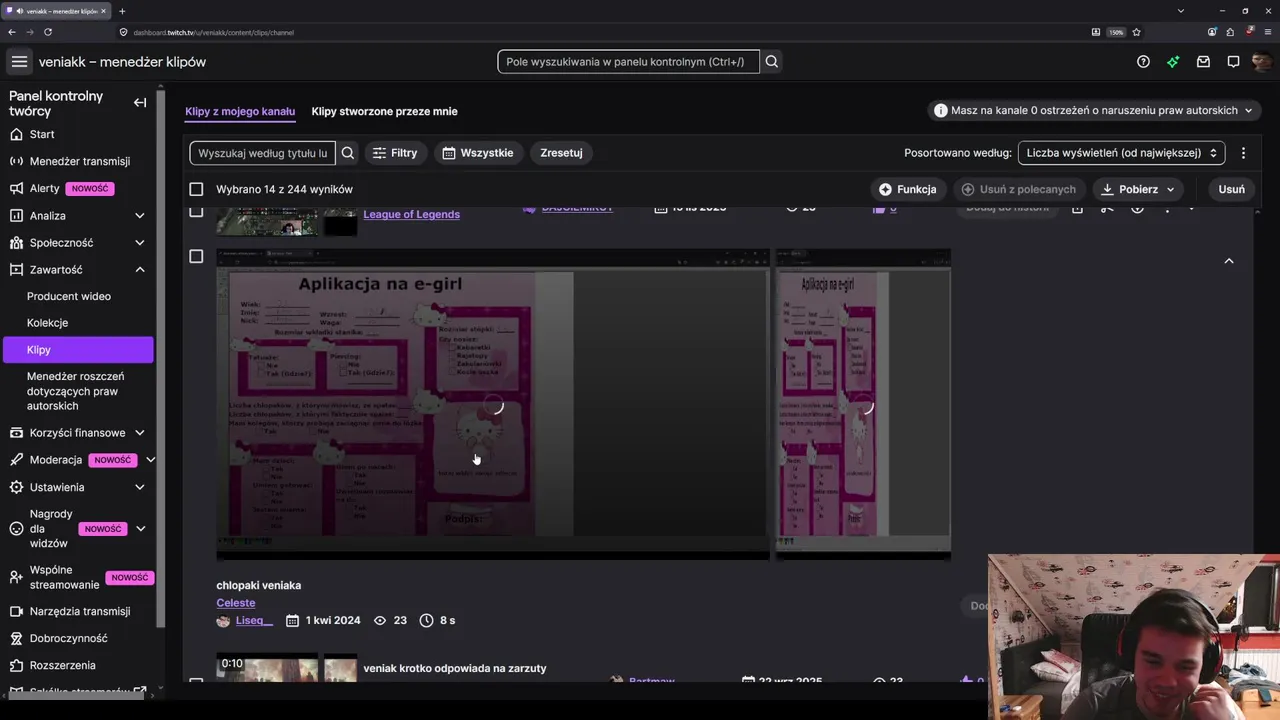1280x720 pixels.
Task: Tick the checkbox for chlopaki veniaka clip
Action: coord(196,256)
